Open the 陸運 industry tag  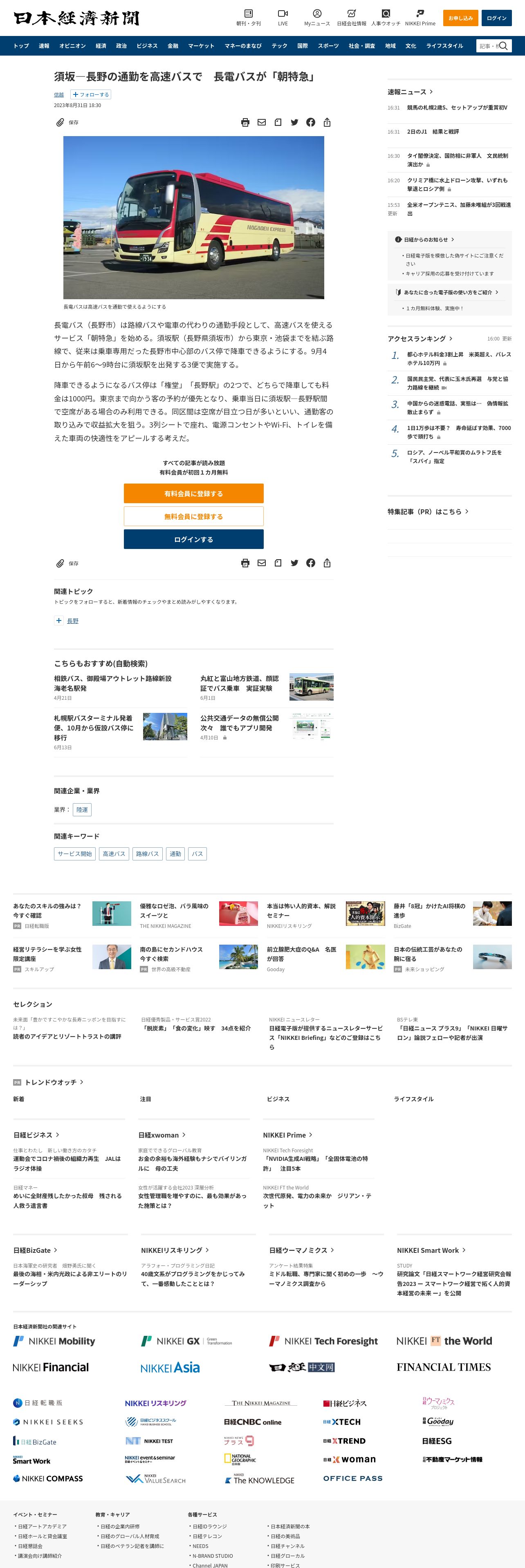(82, 810)
